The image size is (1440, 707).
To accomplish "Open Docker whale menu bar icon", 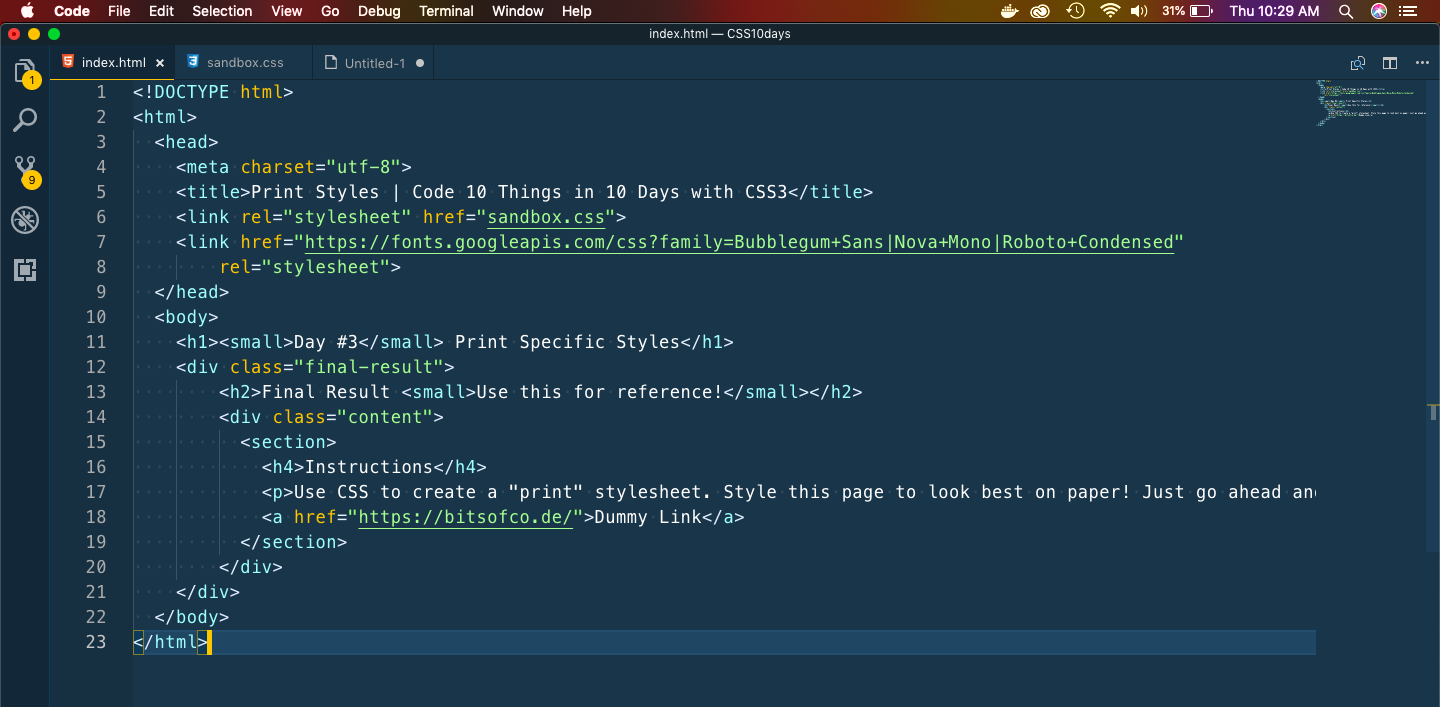I will click(x=1010, y=11).
